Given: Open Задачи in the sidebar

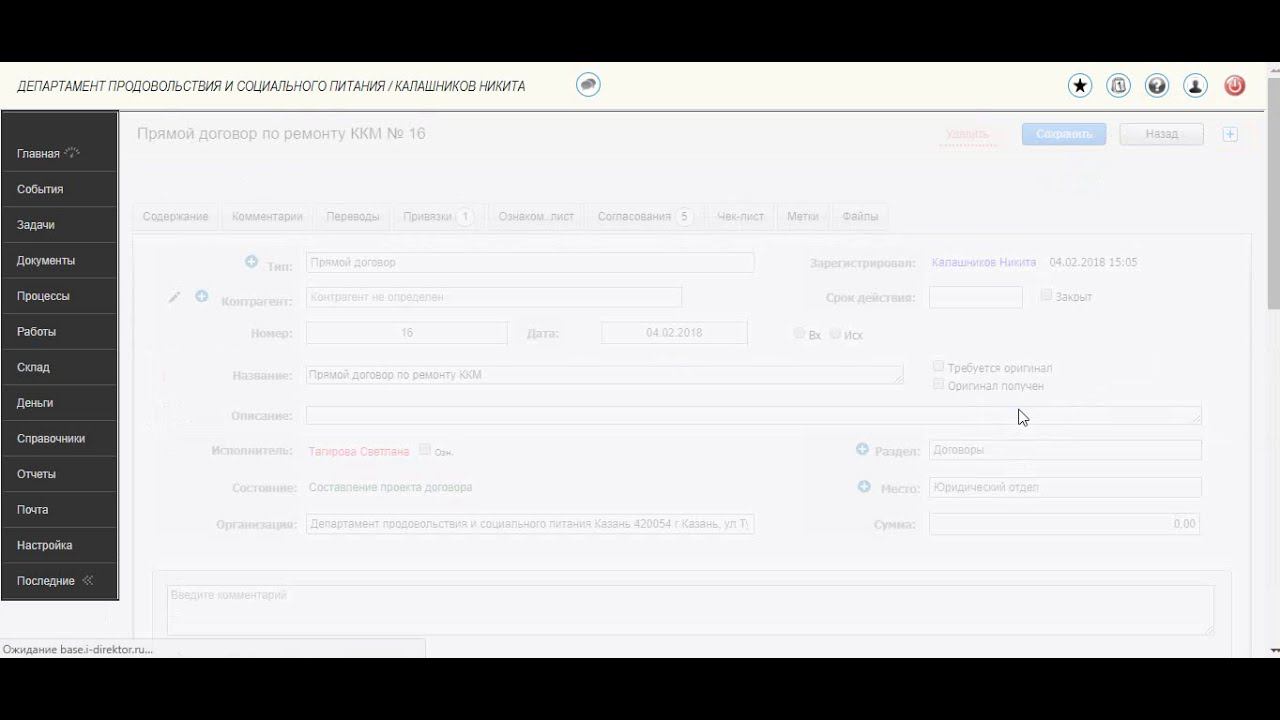Looking at the screenshot, I should (x=60, y=225).
